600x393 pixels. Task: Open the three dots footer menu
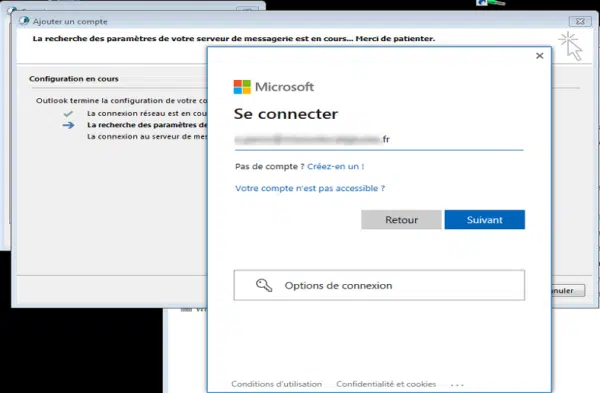click(457, 385)
